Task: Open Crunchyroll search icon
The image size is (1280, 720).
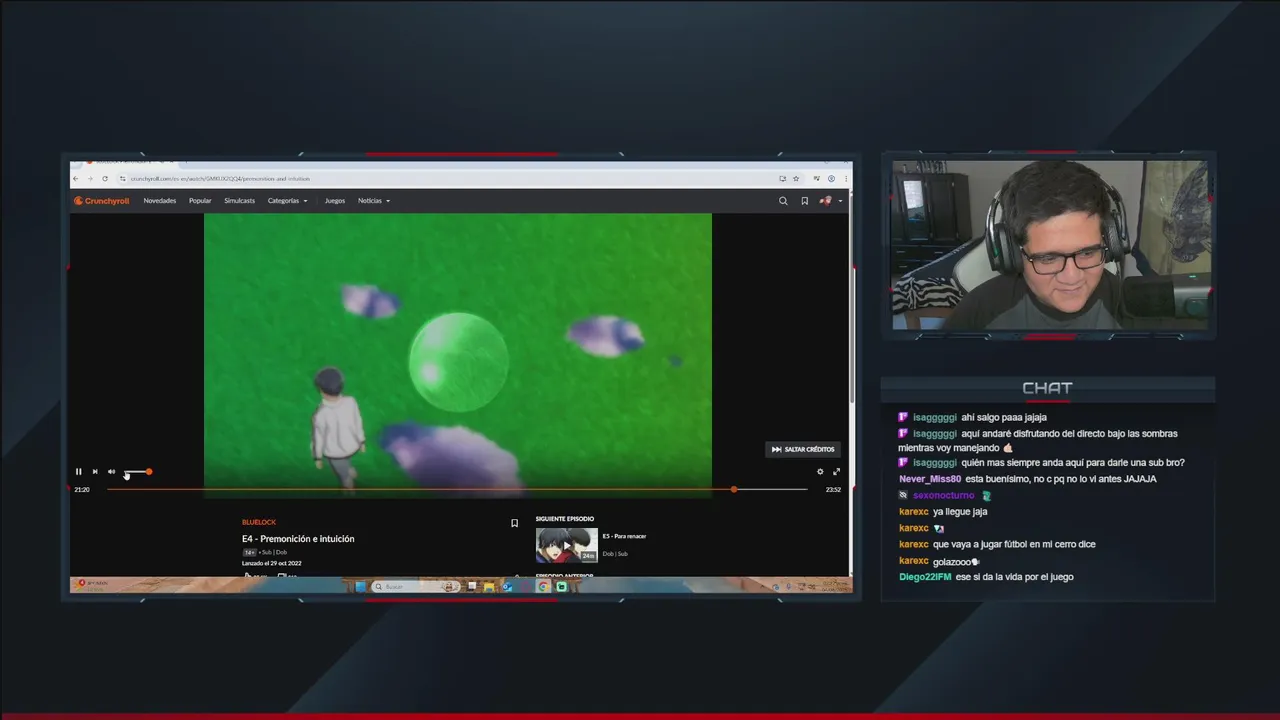Action: (x=783, y=201)
